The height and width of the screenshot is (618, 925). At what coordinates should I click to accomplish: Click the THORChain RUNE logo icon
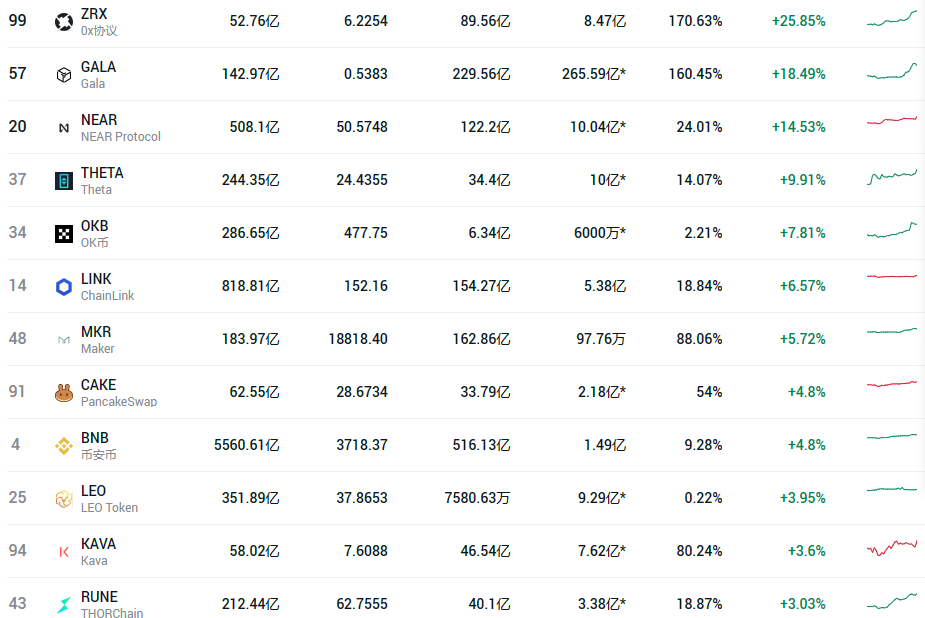(x=64, y=605)
